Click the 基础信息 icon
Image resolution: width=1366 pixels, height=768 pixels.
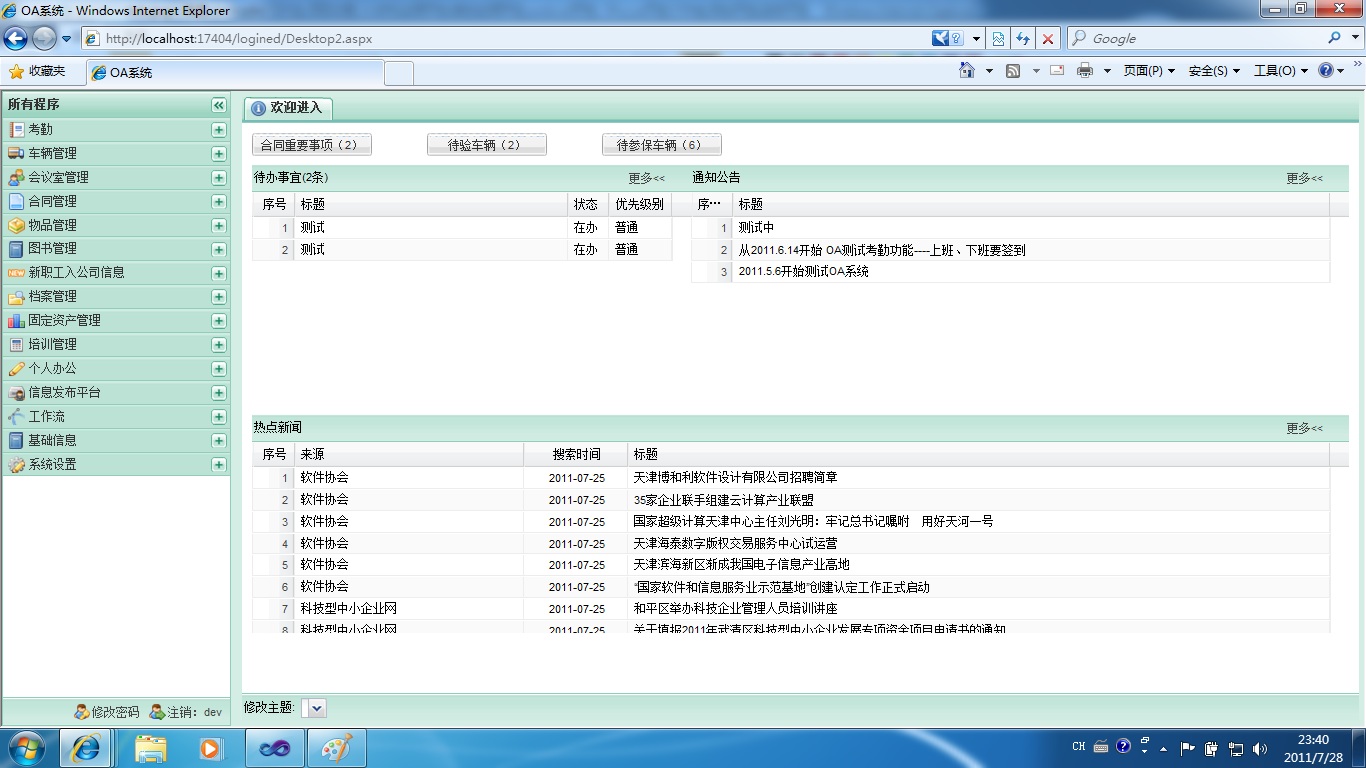coord(16,440)
